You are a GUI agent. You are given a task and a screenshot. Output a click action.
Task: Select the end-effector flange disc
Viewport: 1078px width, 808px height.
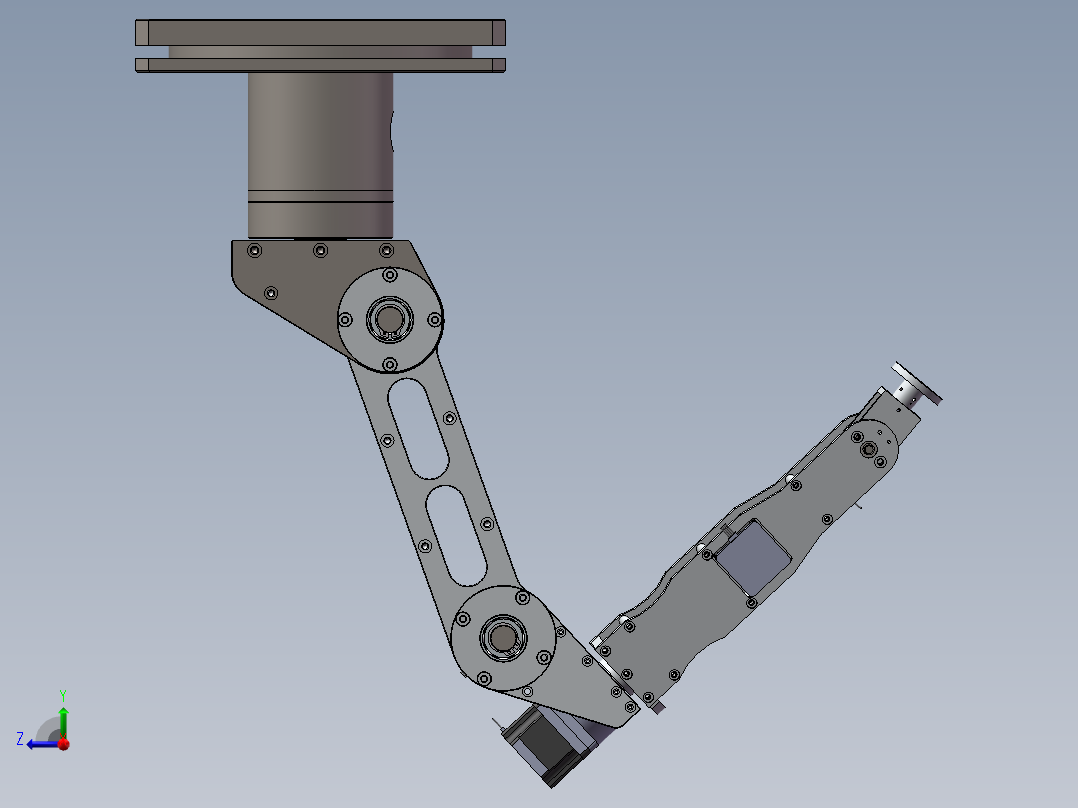coord(917,382)
